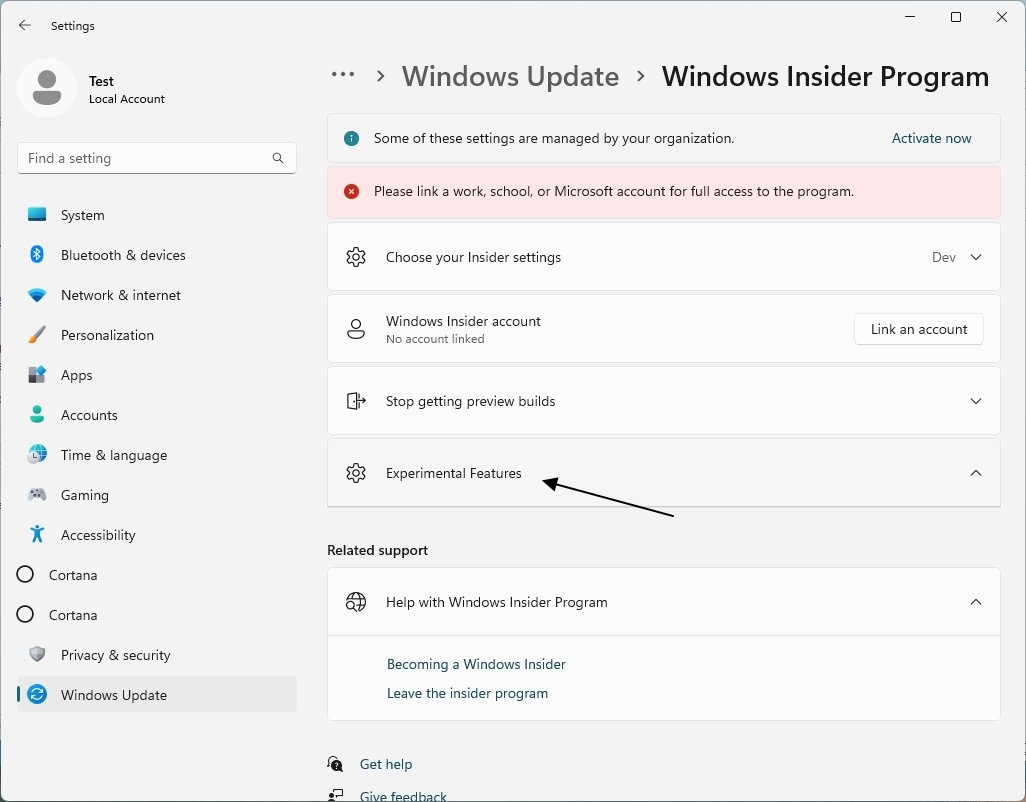Select the second Cortana sidebar entry
The width and height of the screenshot is (1026, 802).
coord(157,615)
